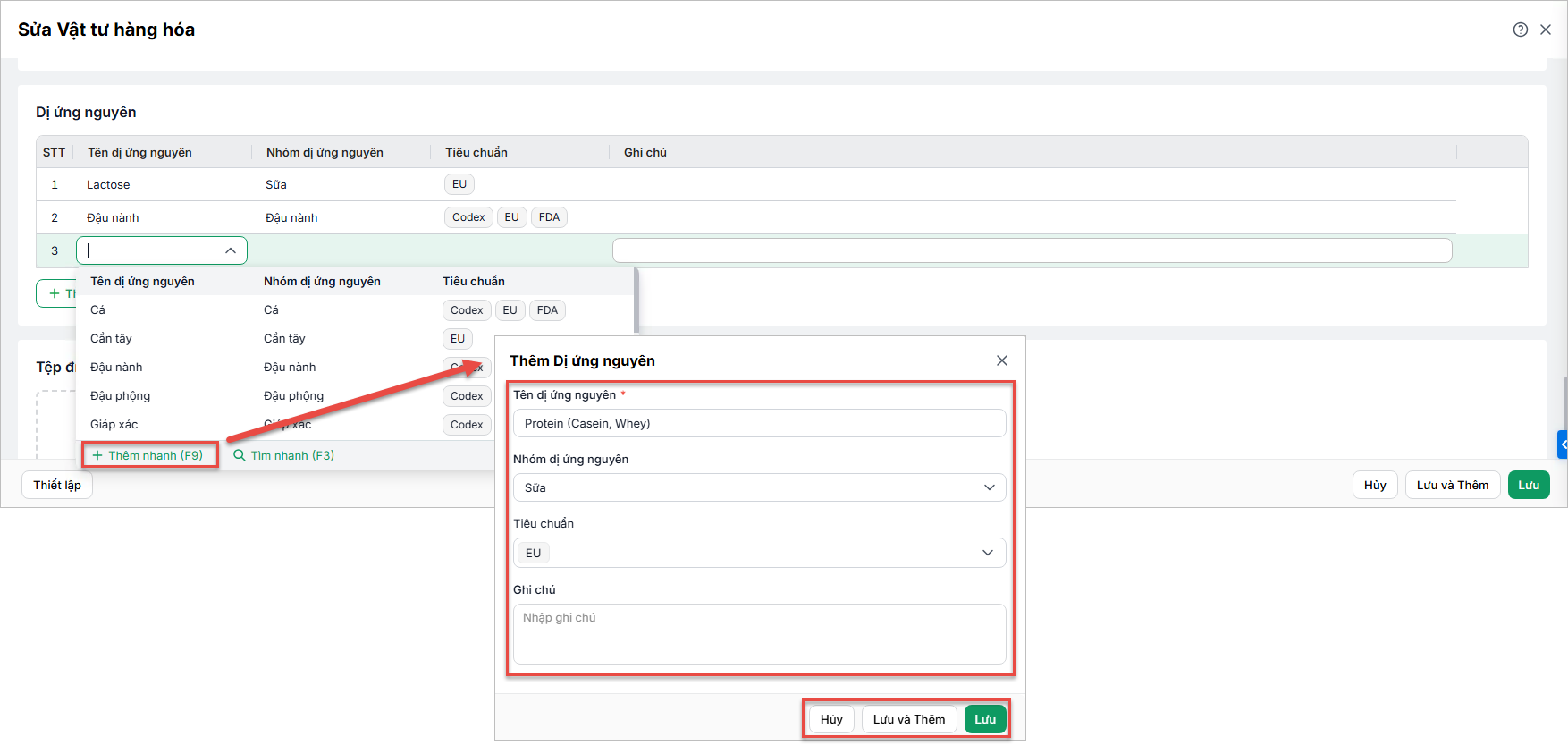Screen dimensions: 1568x745
Task: Click Hủy in the dialog
Action: pyautogui.click(x=831, y=719)
